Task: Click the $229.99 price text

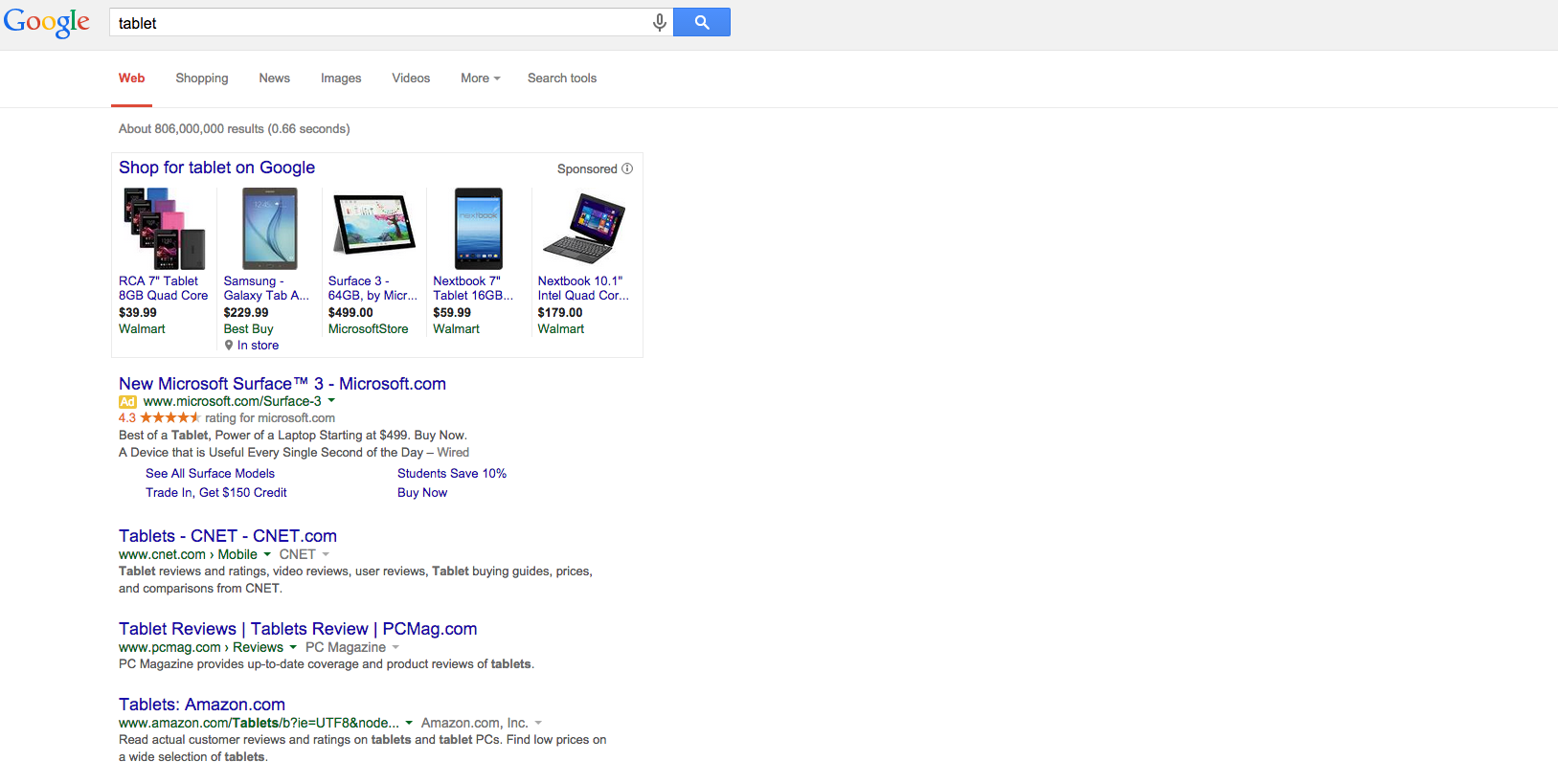Action: (x=246, y=313)
